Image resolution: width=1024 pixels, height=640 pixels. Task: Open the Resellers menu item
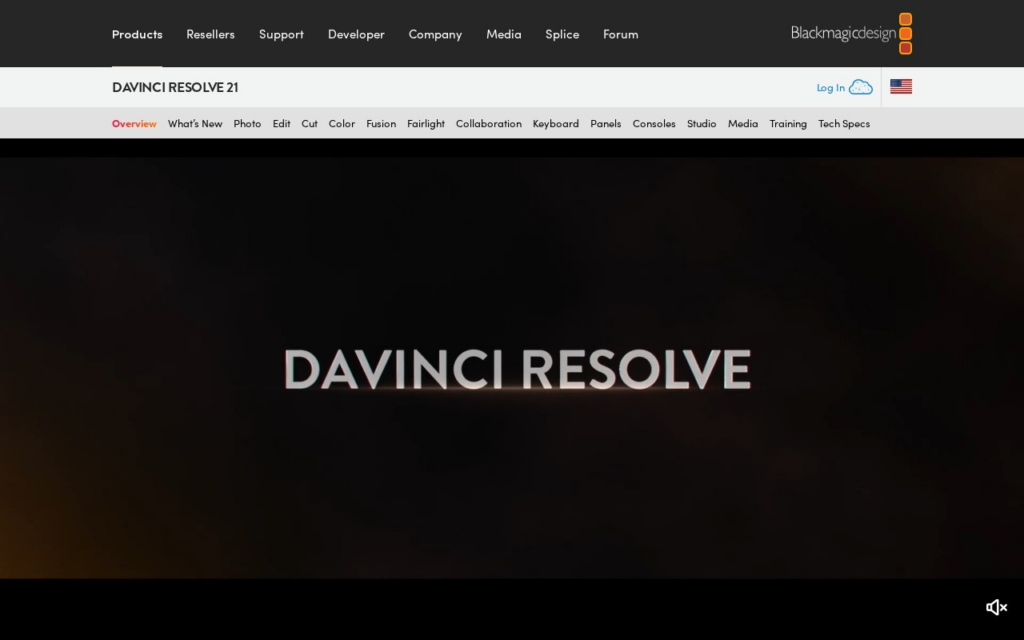coord(210,34)
